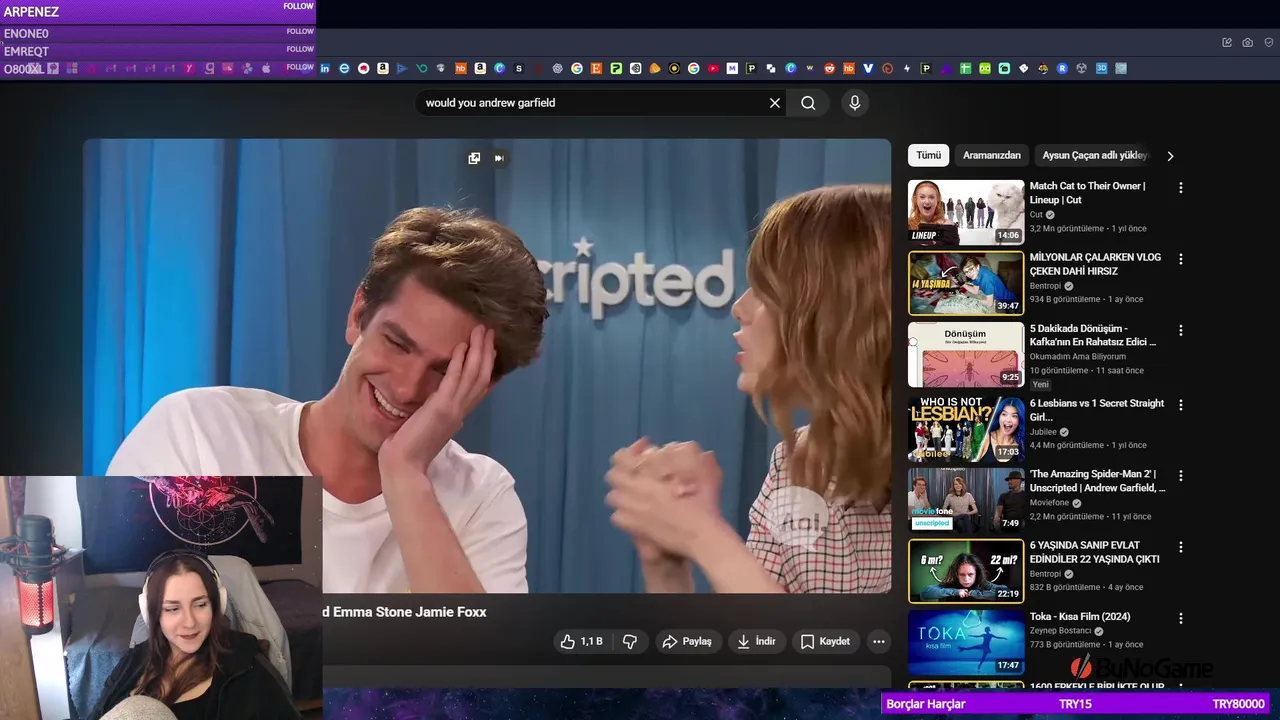Open the LinkedIn bookmark icon
Image resolution: width=1280 pixels, height=720 pixels.
[325, 68]
